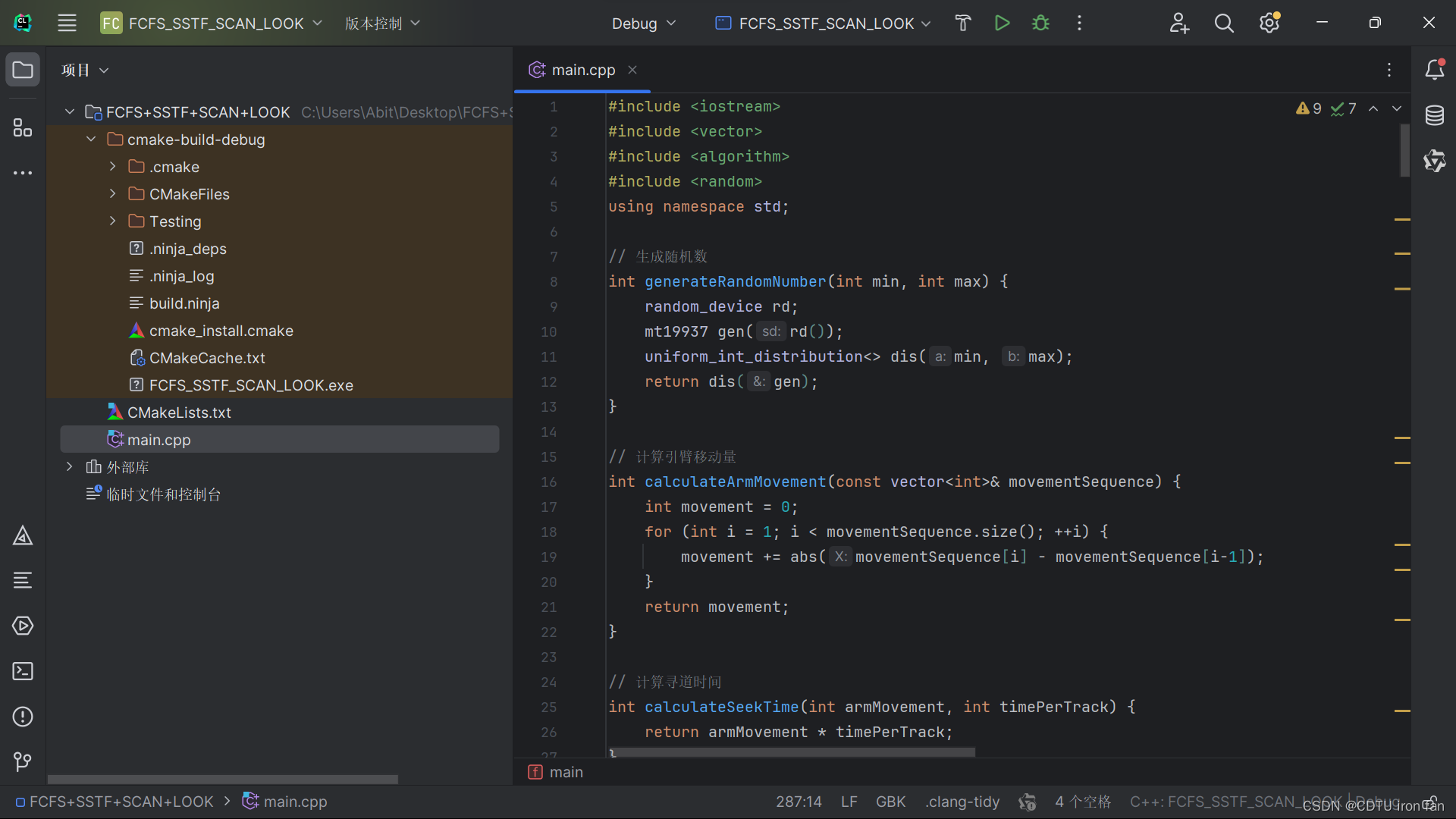This screenshot has height=819, width=1456.
Task: Open the Search functionality icon
Action: [x=1224, y=22]
